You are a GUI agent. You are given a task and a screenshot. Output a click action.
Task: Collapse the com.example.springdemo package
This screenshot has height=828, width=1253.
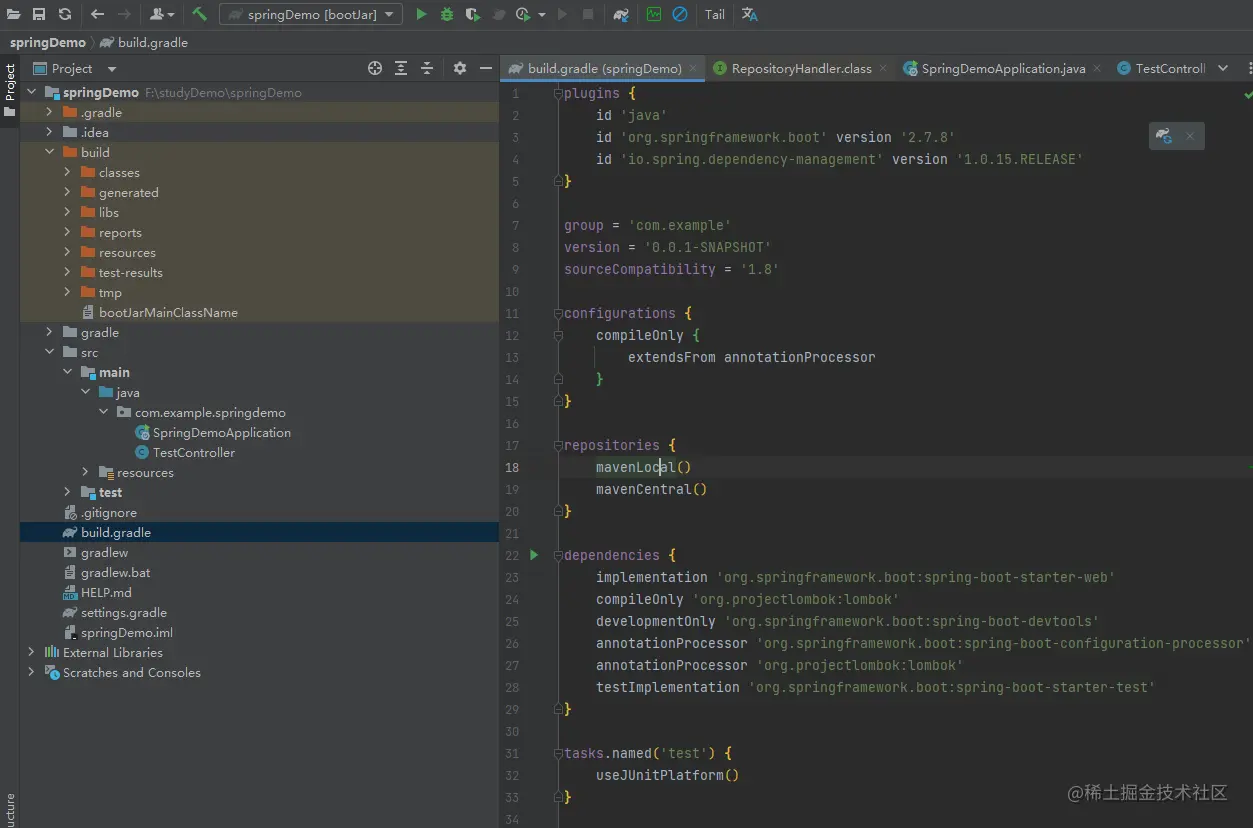pos(103,412)
